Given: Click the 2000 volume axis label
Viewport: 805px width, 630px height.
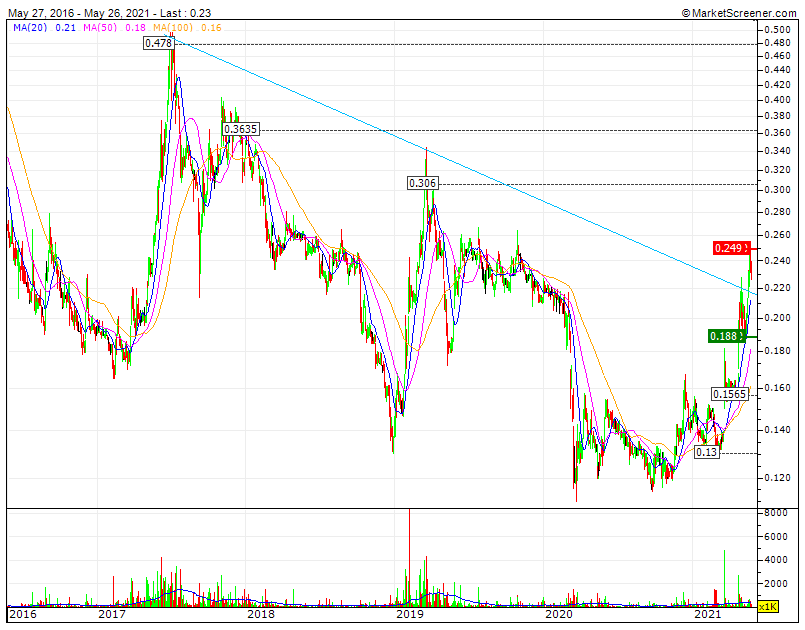Looking at the screenshot, I should point(775,583).
